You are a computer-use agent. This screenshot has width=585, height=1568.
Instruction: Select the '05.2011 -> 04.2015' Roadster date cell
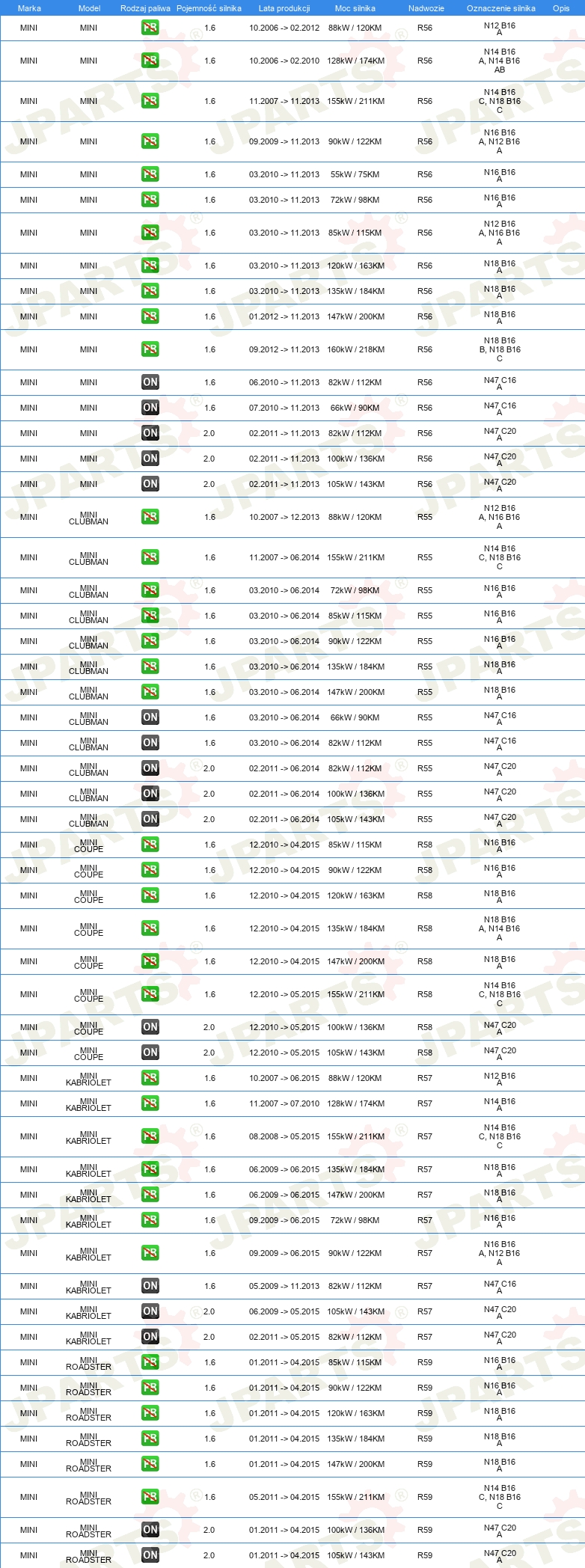coord(284,1497)
